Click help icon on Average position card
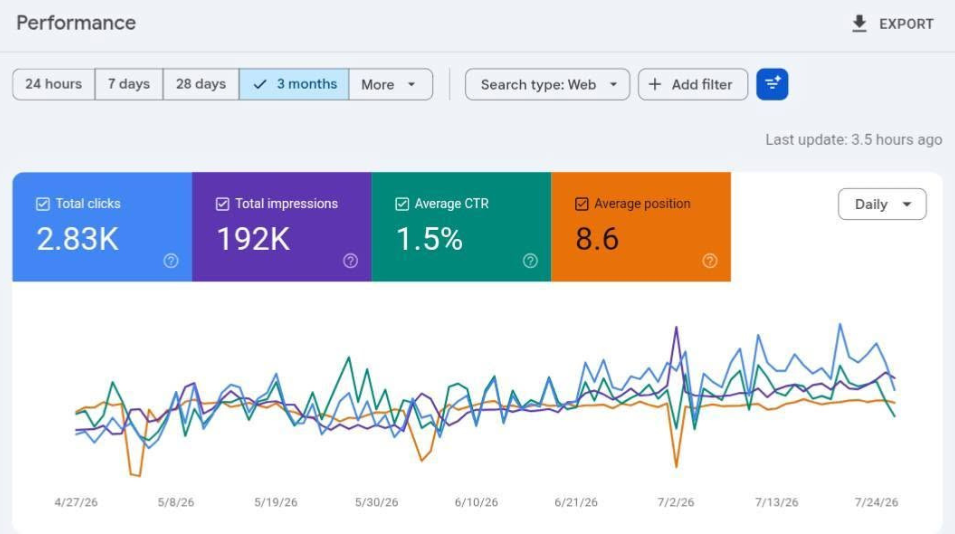The width and height of the screenshot is (955, 534). [x=710, y=261]
